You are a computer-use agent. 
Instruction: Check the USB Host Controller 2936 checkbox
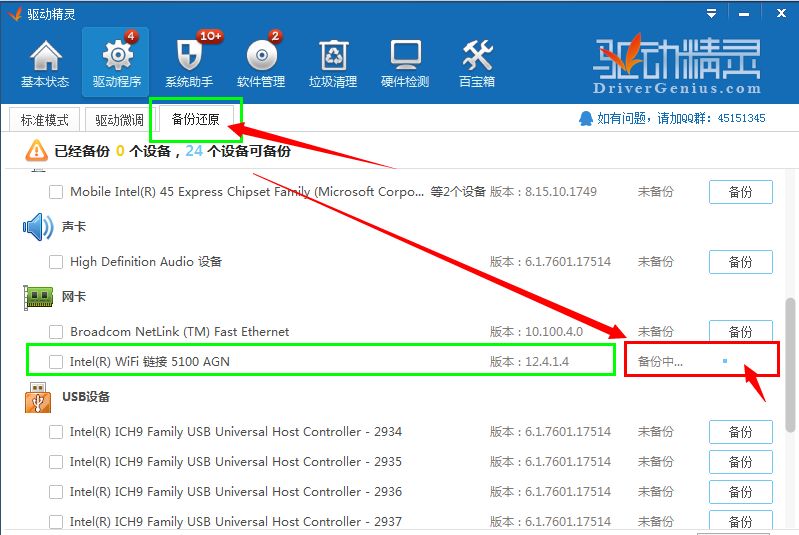[56, 492]
